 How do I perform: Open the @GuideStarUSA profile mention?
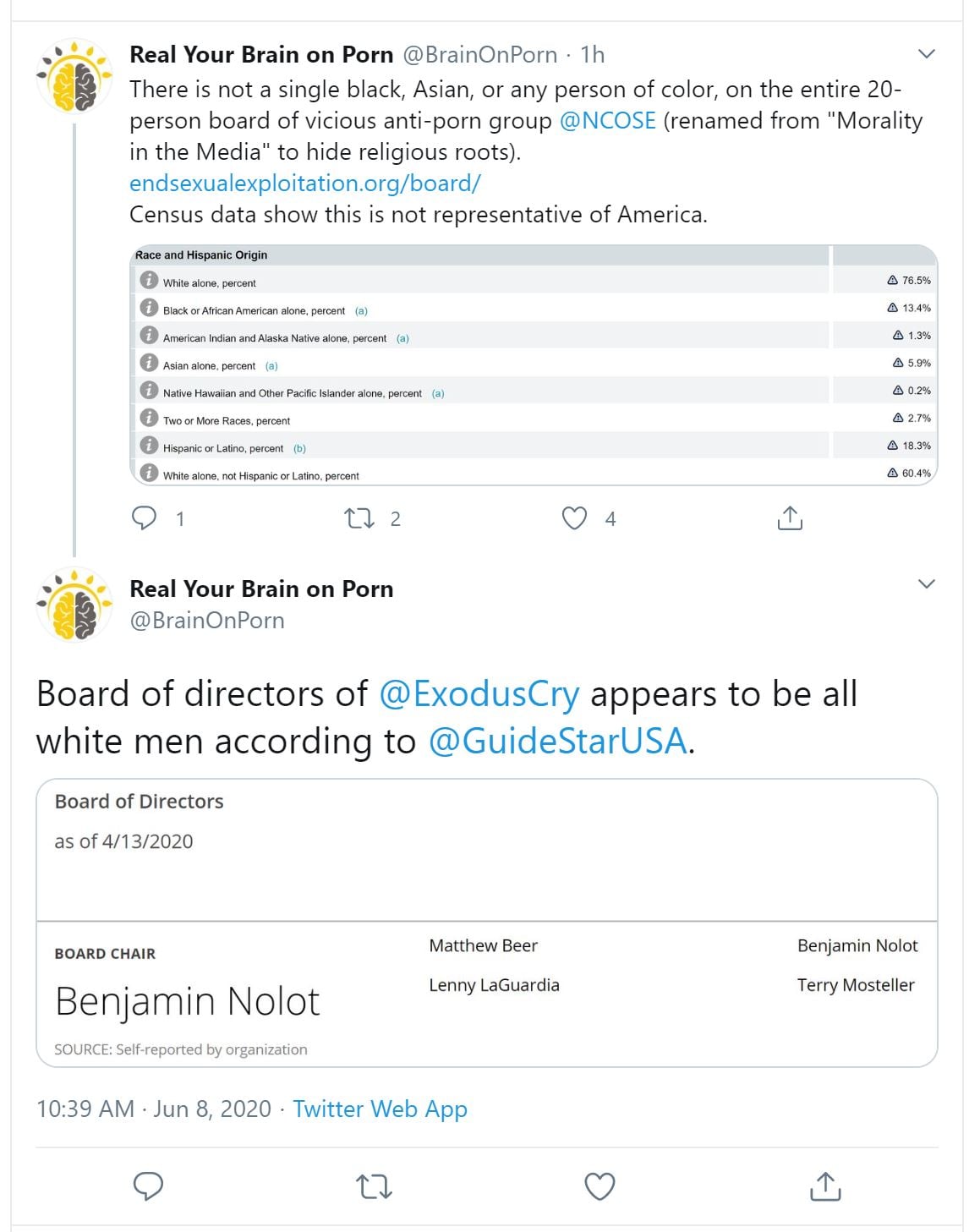pyautogui.click(x=558, y=742)
